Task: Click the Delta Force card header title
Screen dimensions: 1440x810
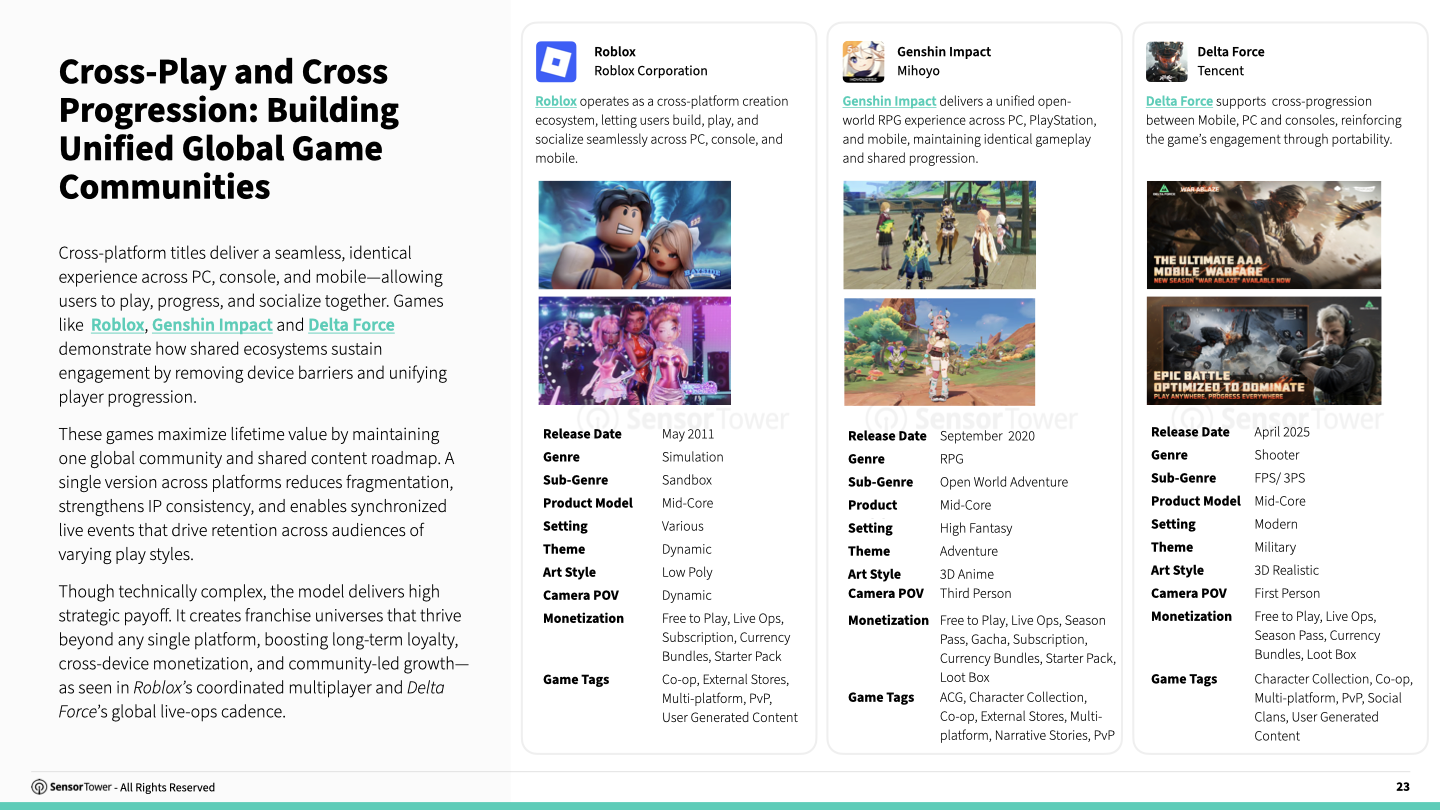Action: point(1231,51)
